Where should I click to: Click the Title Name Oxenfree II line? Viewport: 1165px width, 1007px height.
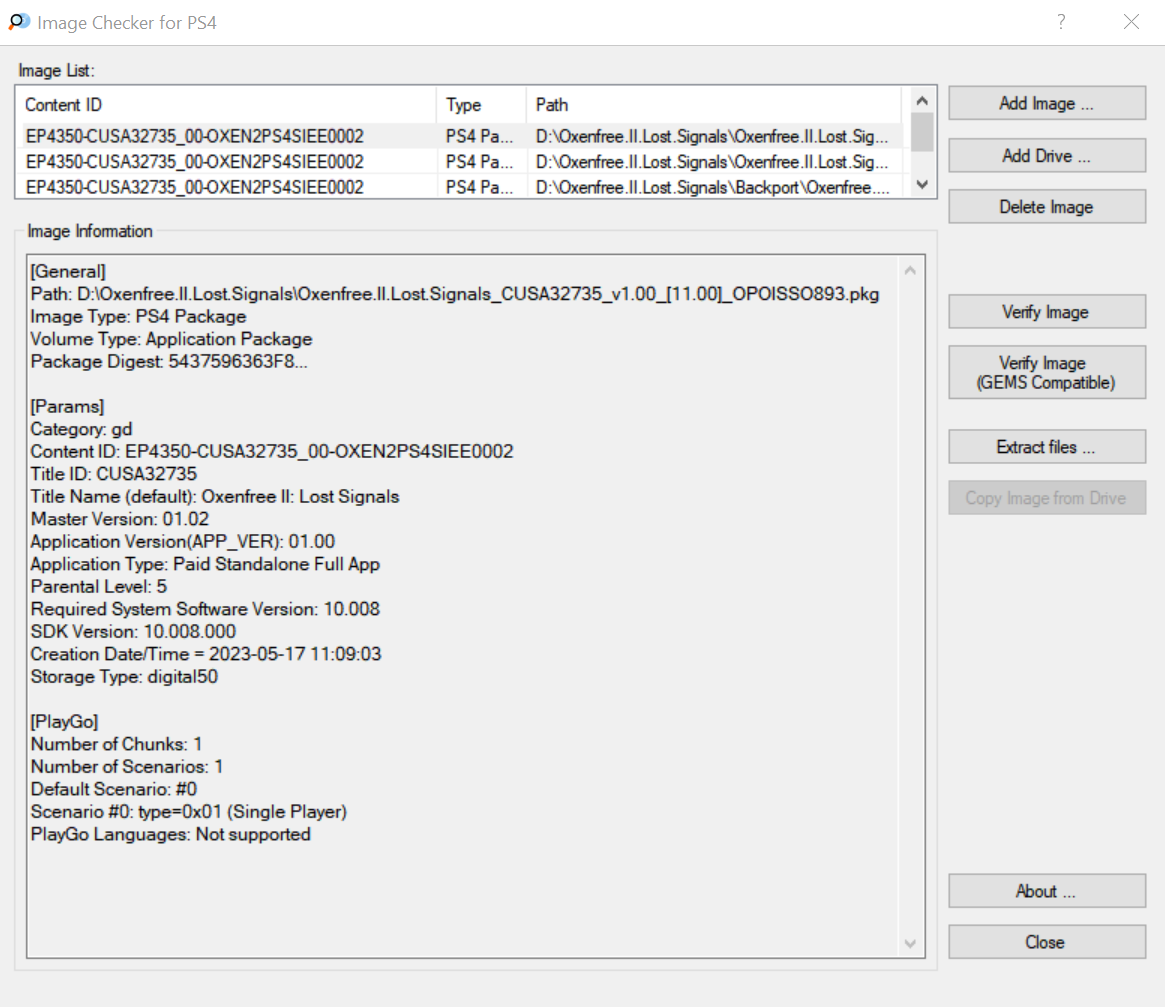click(x=215, y=496)
